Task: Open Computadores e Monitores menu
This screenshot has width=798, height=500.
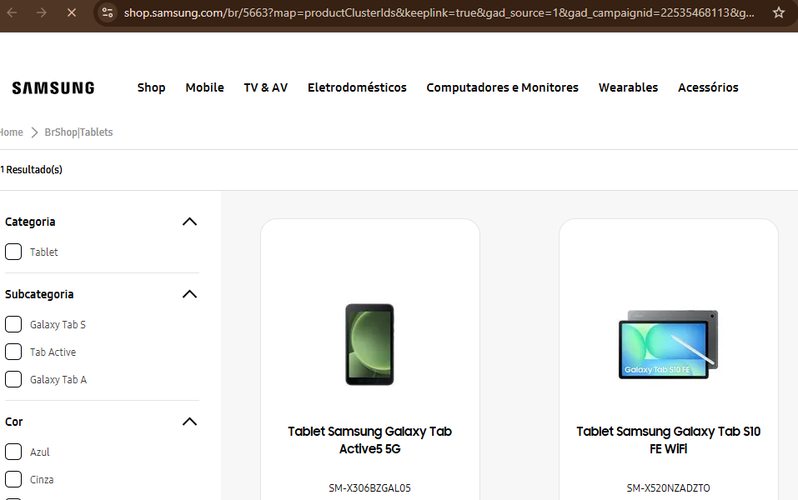Action: click(x=502, y=88)
